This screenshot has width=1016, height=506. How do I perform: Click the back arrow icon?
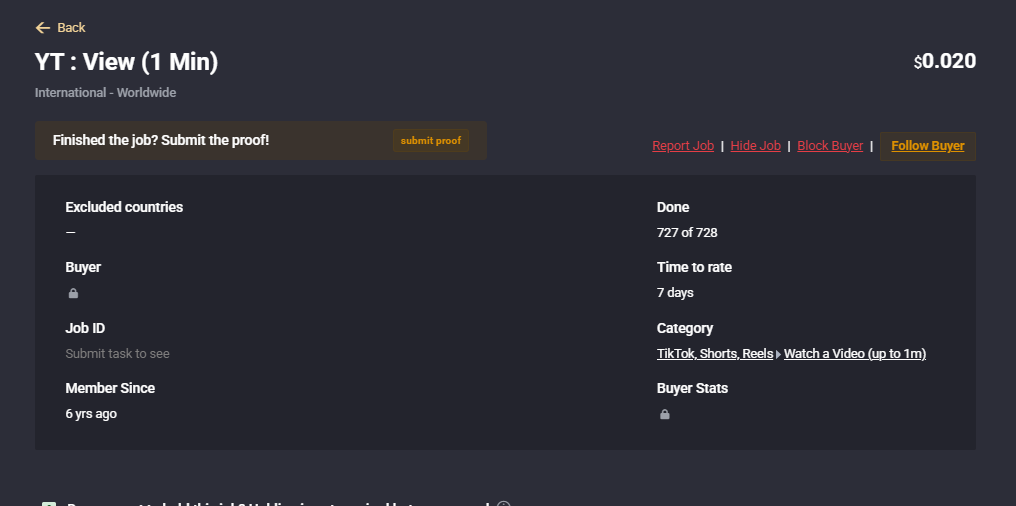pos(42,28)
